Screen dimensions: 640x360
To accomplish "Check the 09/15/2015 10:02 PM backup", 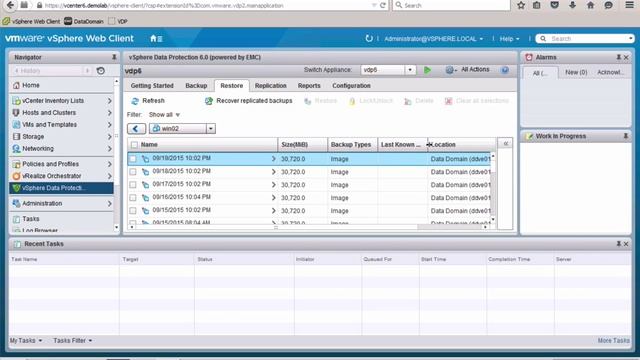I will [133, 211].
